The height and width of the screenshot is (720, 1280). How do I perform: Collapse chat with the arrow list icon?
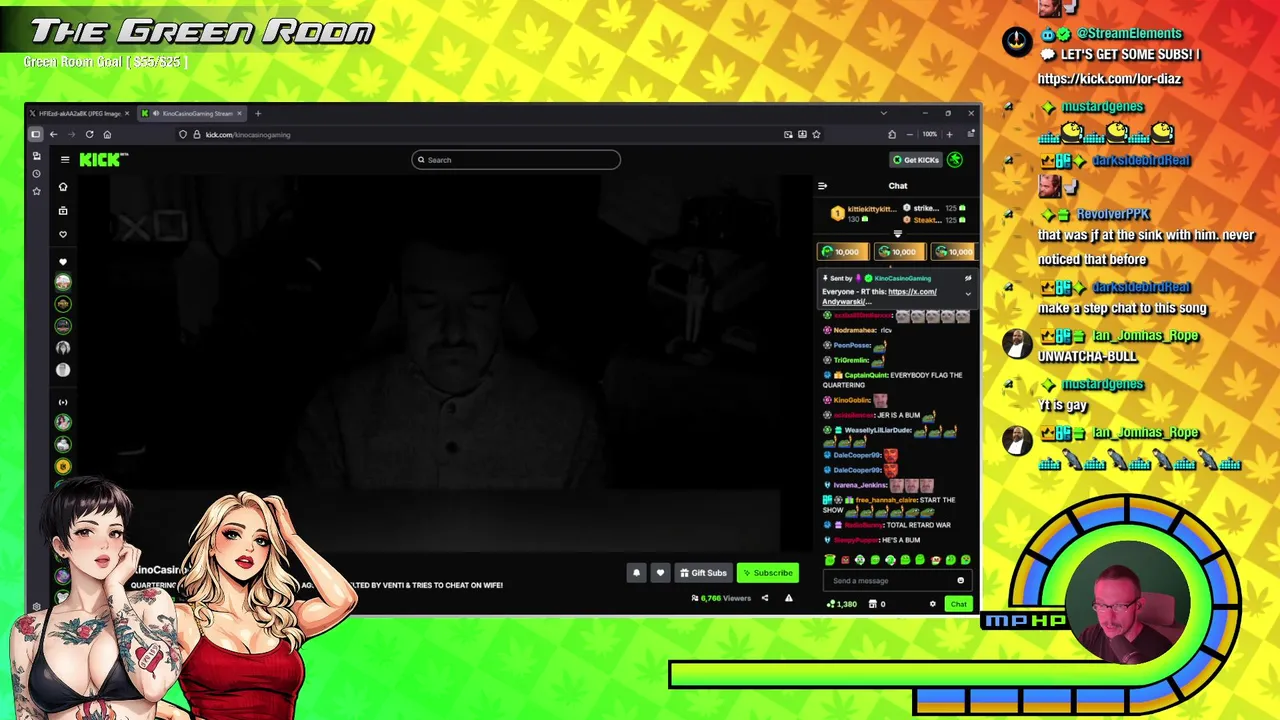click(822, 186)
